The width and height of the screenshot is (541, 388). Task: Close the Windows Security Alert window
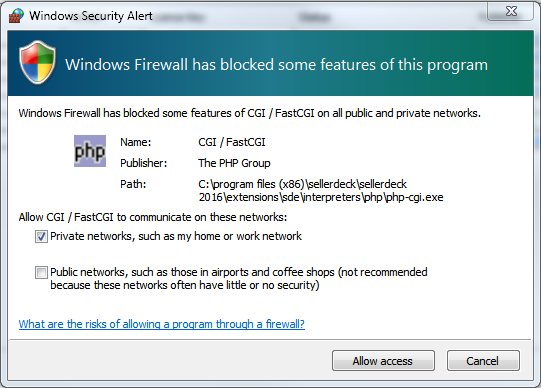coord(510,11)
